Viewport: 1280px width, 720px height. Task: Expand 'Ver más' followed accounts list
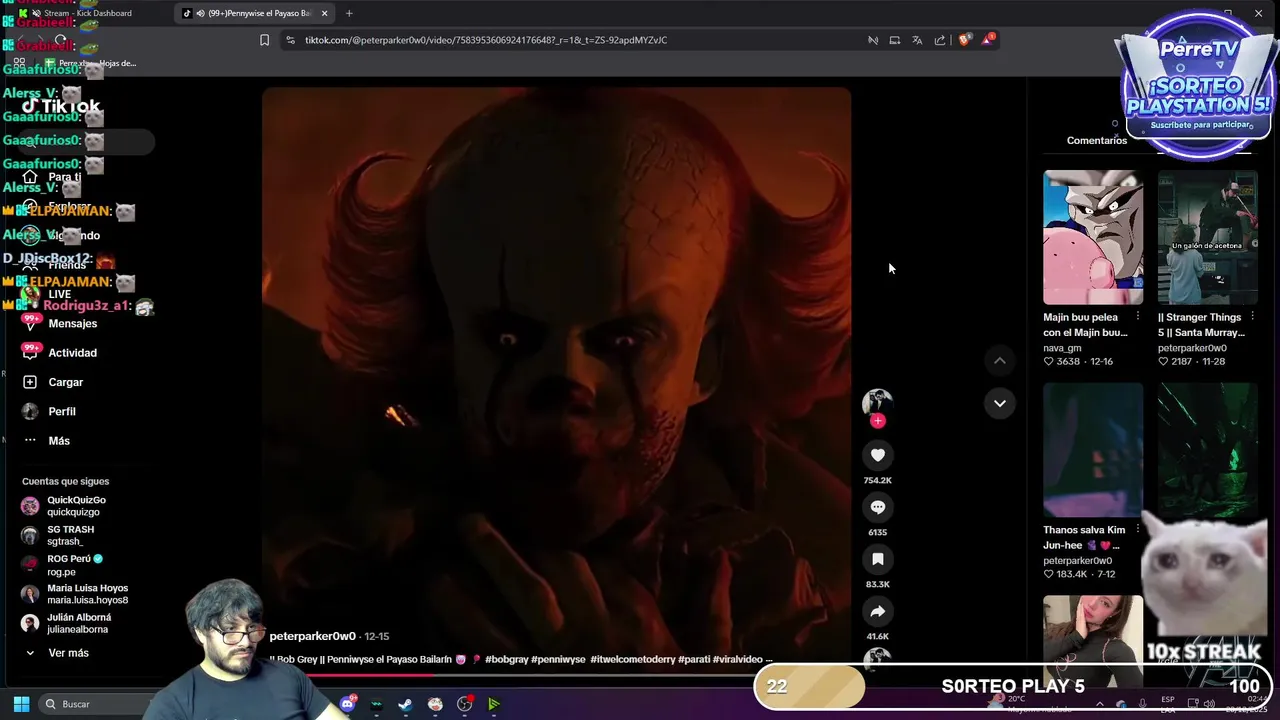pyautogui.click(x=57, y=653)
